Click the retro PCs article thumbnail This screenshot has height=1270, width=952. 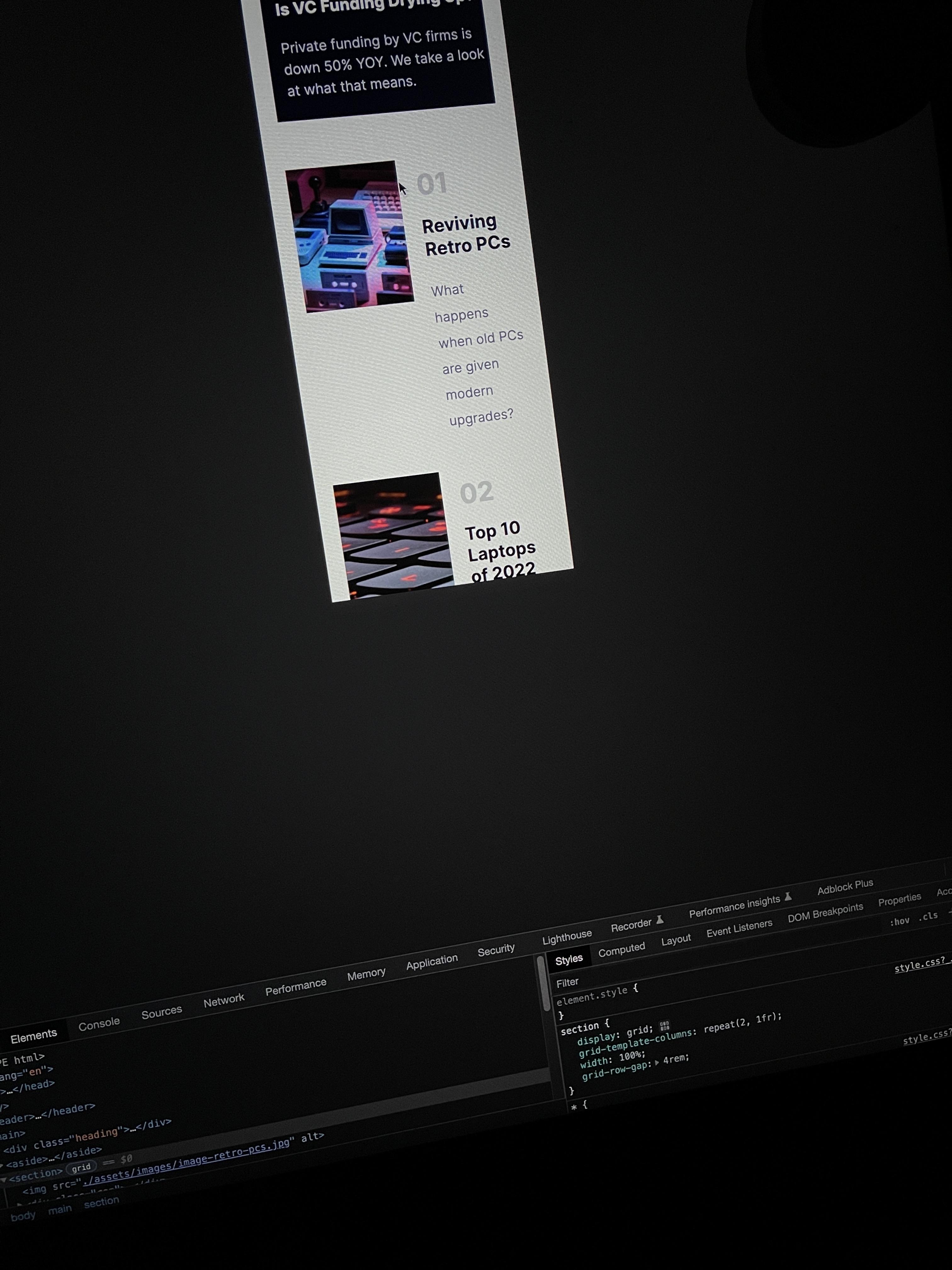click(349, 237)
